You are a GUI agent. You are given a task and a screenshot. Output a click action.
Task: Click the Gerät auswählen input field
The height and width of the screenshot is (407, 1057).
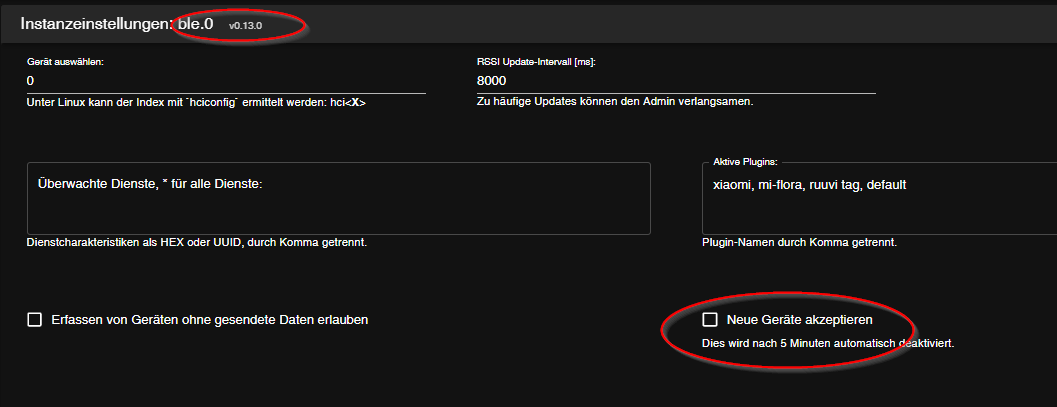226,80
